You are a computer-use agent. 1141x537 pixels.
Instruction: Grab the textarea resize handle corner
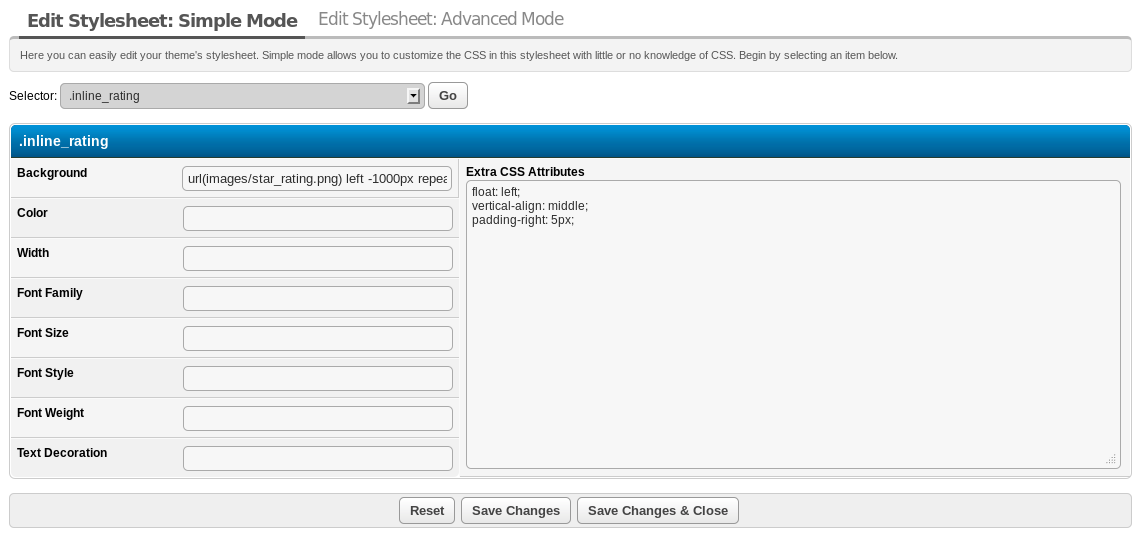[1111, 460]
